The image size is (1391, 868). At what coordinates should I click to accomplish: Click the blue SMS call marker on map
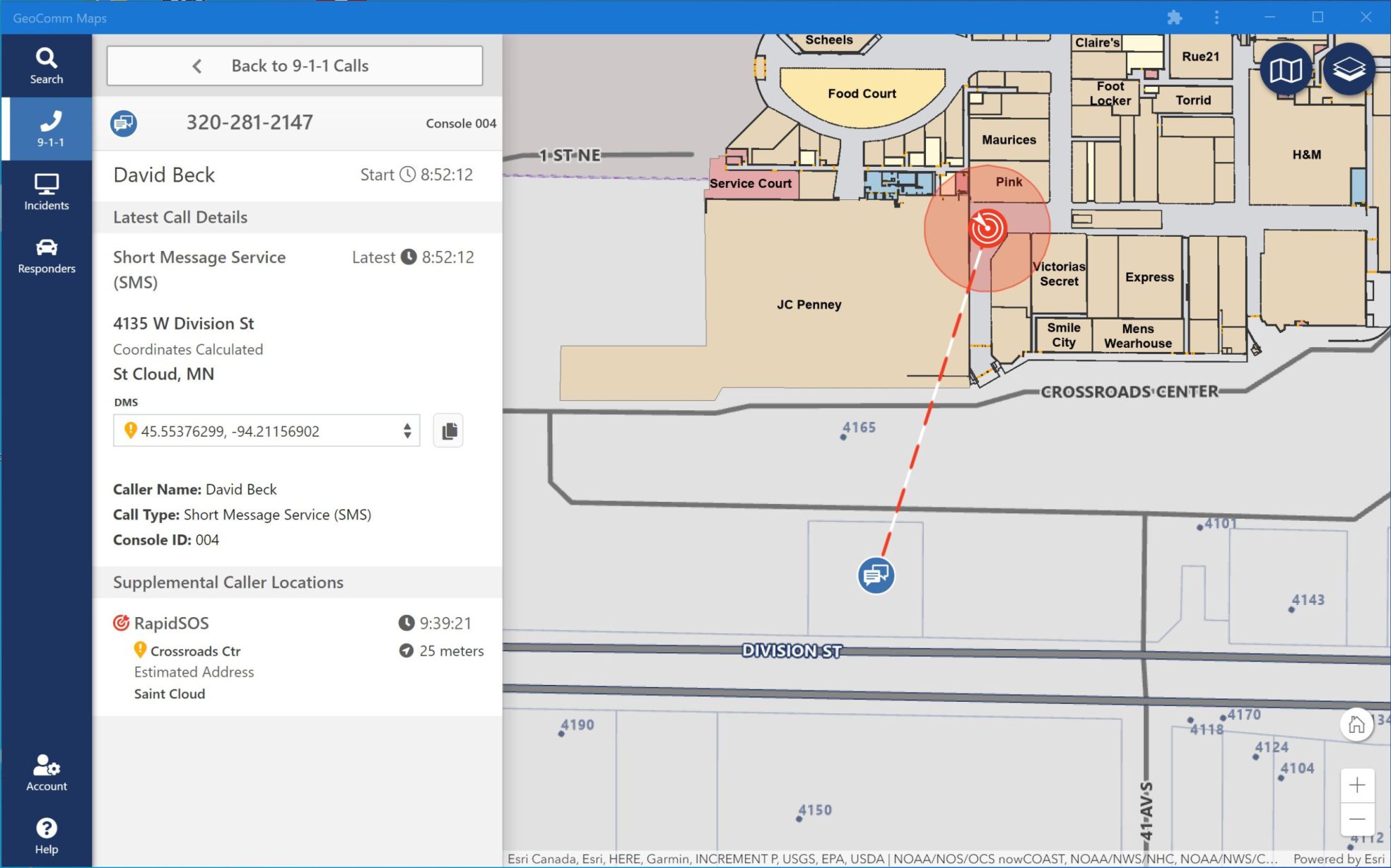pyautogui.click(x=876, y=575)
